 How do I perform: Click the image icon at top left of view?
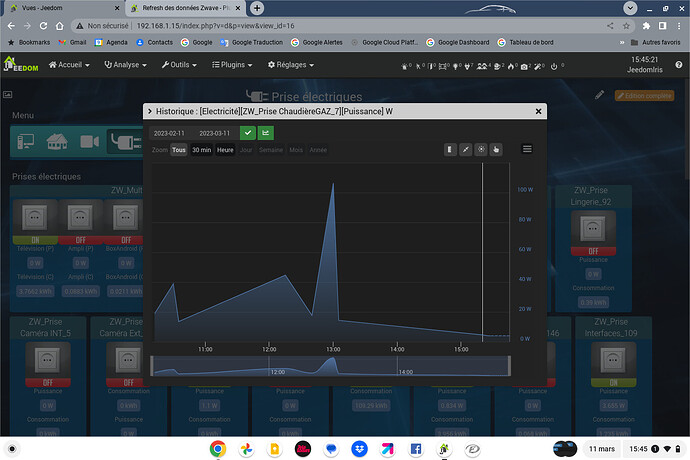tap(7, 95)
